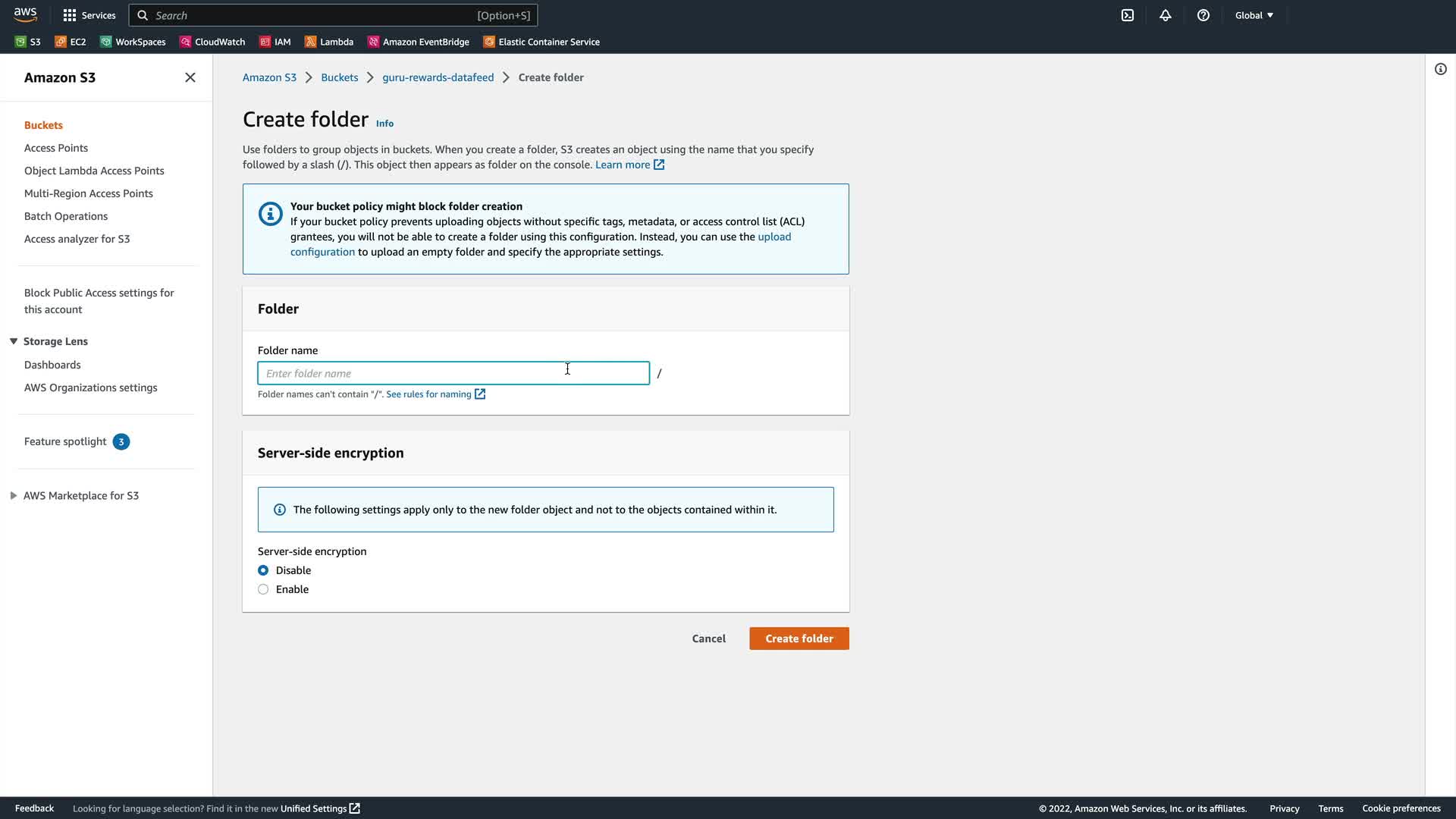Click the Folder name input field
The height and width of the screenshot is (819, 1456).
pos(453,373)
